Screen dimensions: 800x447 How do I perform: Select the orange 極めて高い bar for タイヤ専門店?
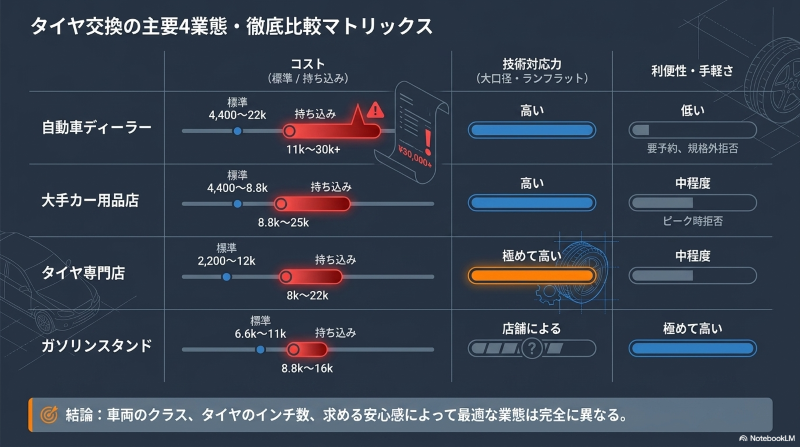(x=532, y=275)
